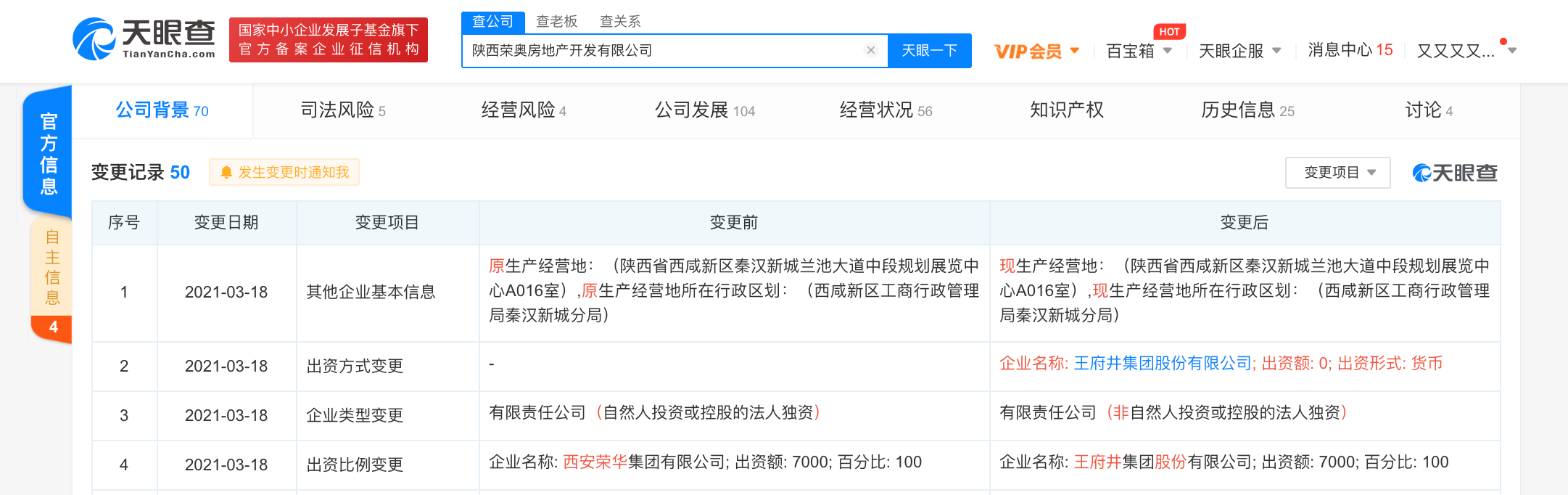Viewport: 1568px width, 495px height.
Task: Select the 官方信息 side tab
Action: (48, 153)
